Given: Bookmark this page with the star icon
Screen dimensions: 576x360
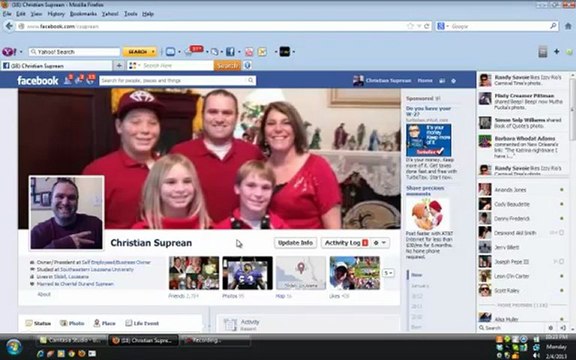Looking at the screenshot, I should coord(410,26).
